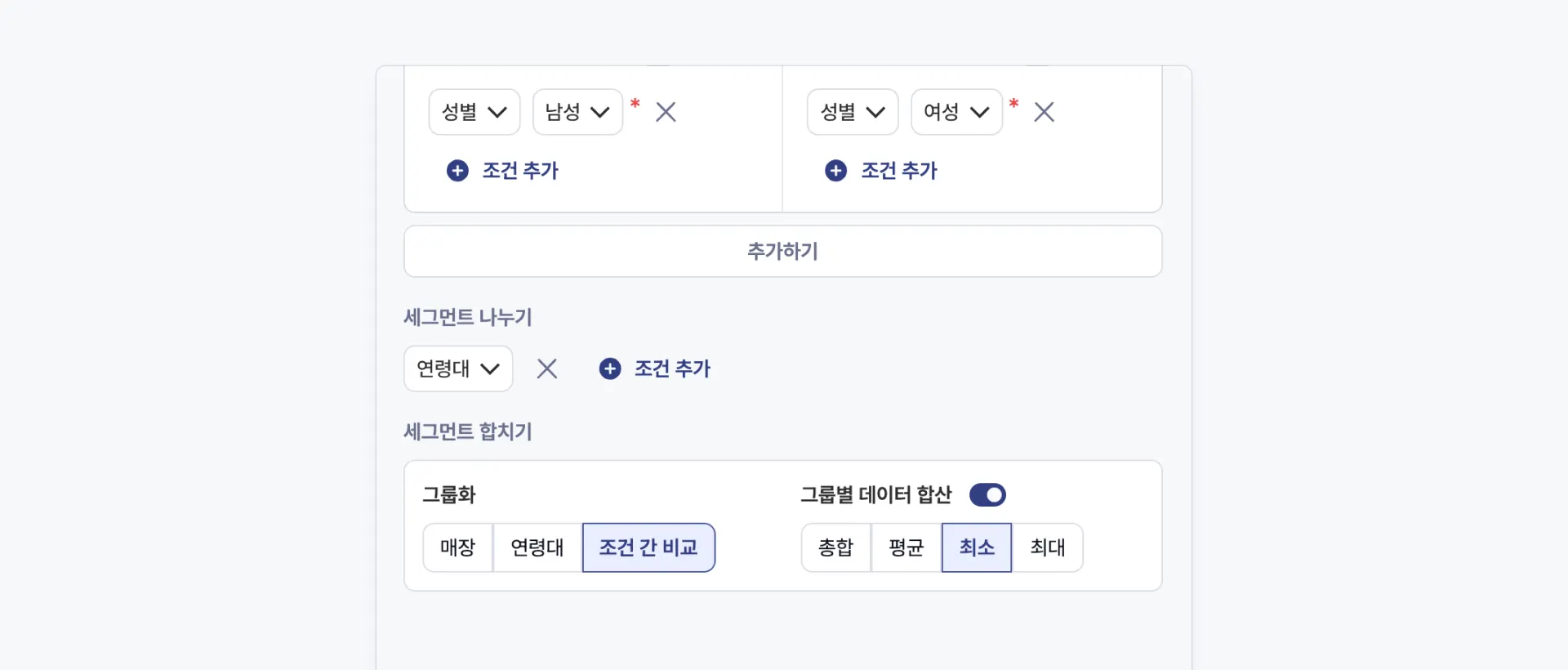Screen dimensions: 1568x670
Task: Open the 남성 value dropdown
Action: pyautogui.click(x=577, y=112)
